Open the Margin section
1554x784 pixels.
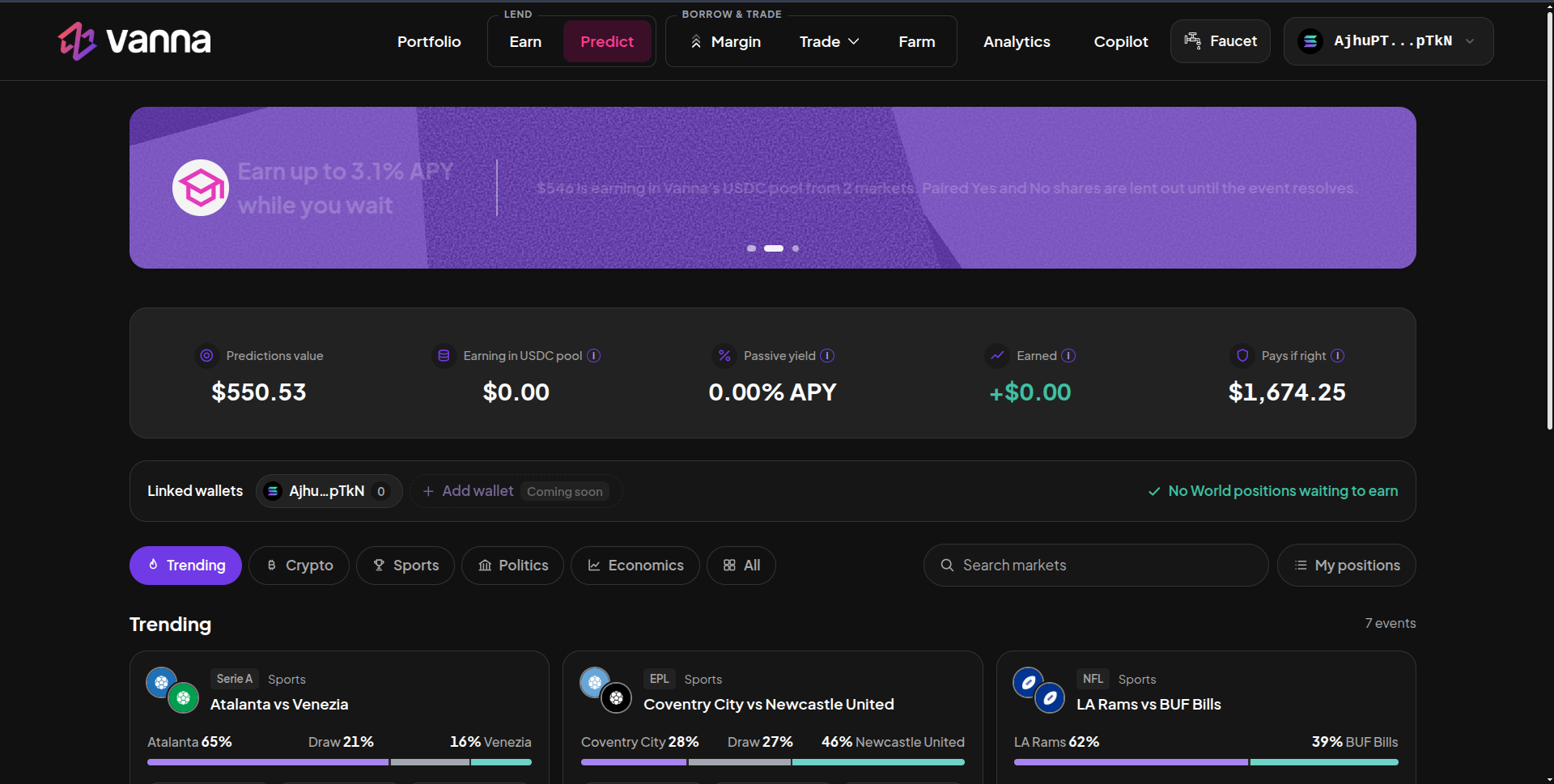(726, 41)
